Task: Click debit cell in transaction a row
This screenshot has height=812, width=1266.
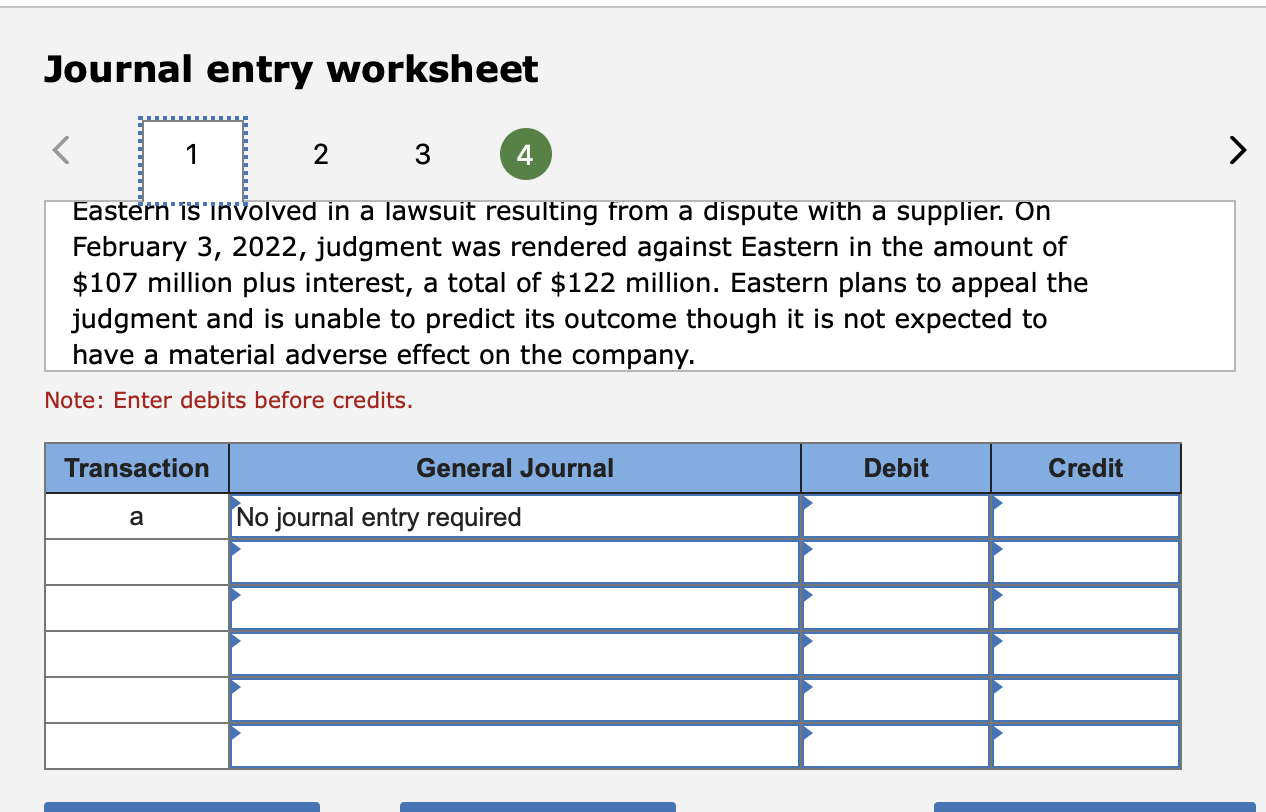Action: pos(896,517)
